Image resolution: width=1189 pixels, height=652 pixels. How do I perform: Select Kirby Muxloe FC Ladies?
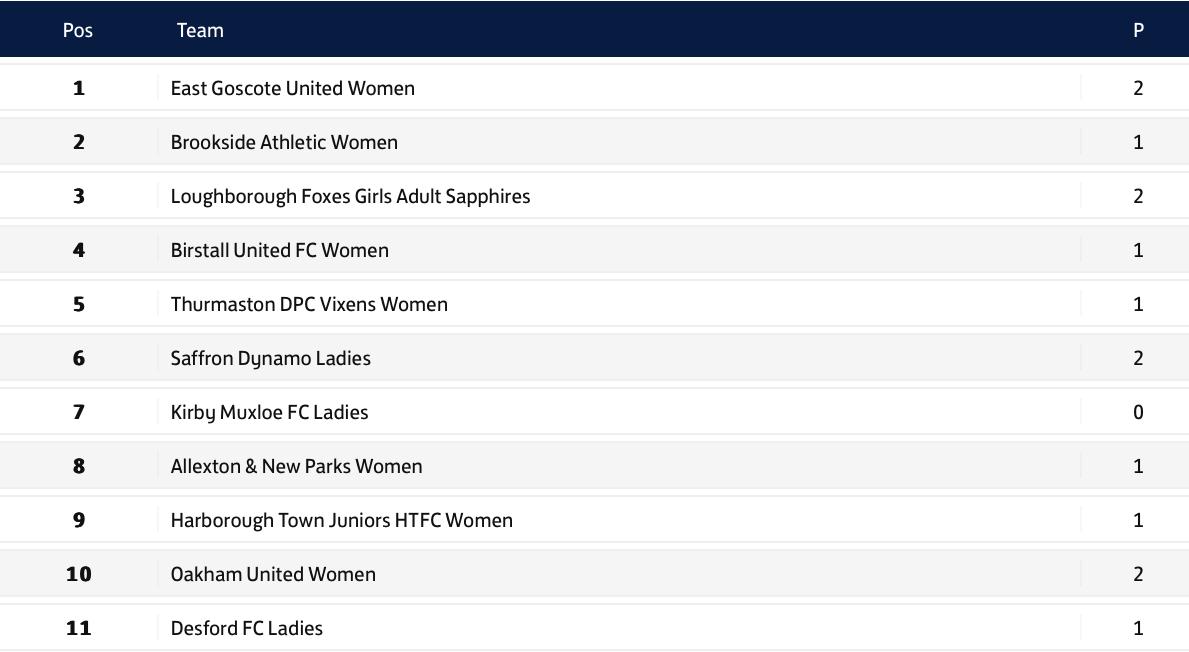269,412
